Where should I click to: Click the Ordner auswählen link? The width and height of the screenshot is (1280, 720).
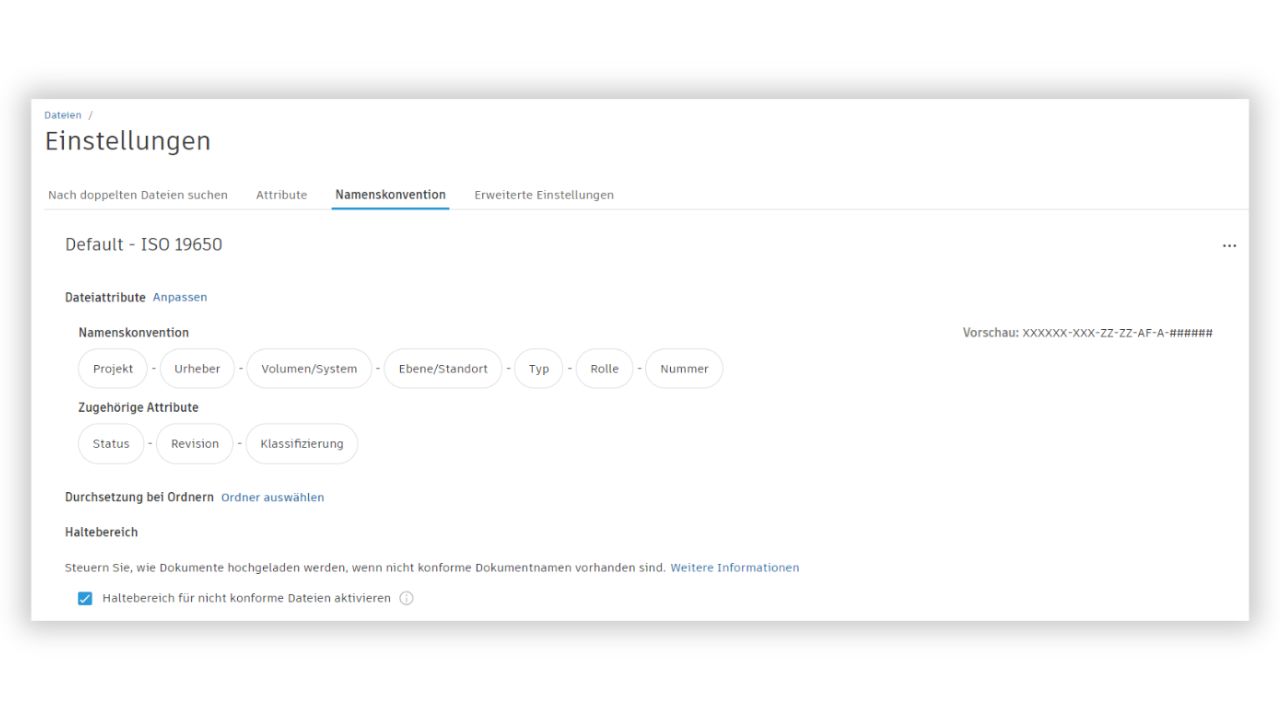coord(272,497)
